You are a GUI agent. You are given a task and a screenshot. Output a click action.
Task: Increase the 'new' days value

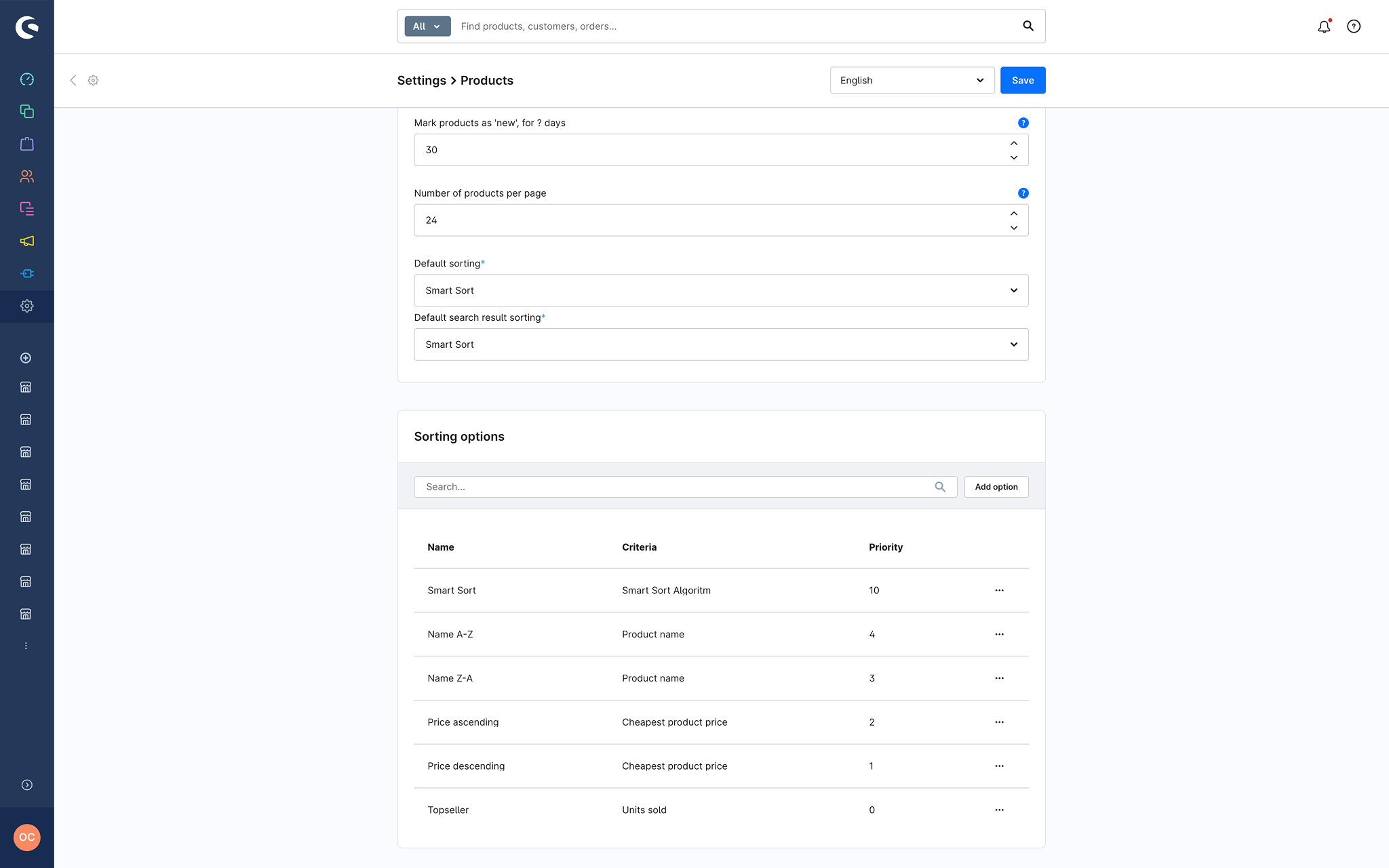1014,143
